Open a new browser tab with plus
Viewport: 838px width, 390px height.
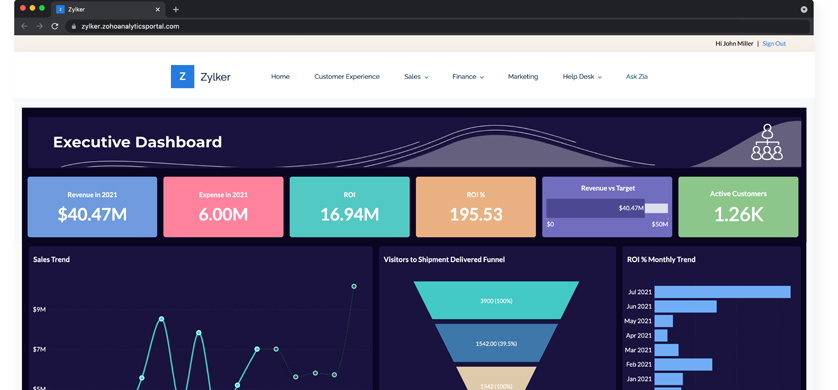pos(176,10)
